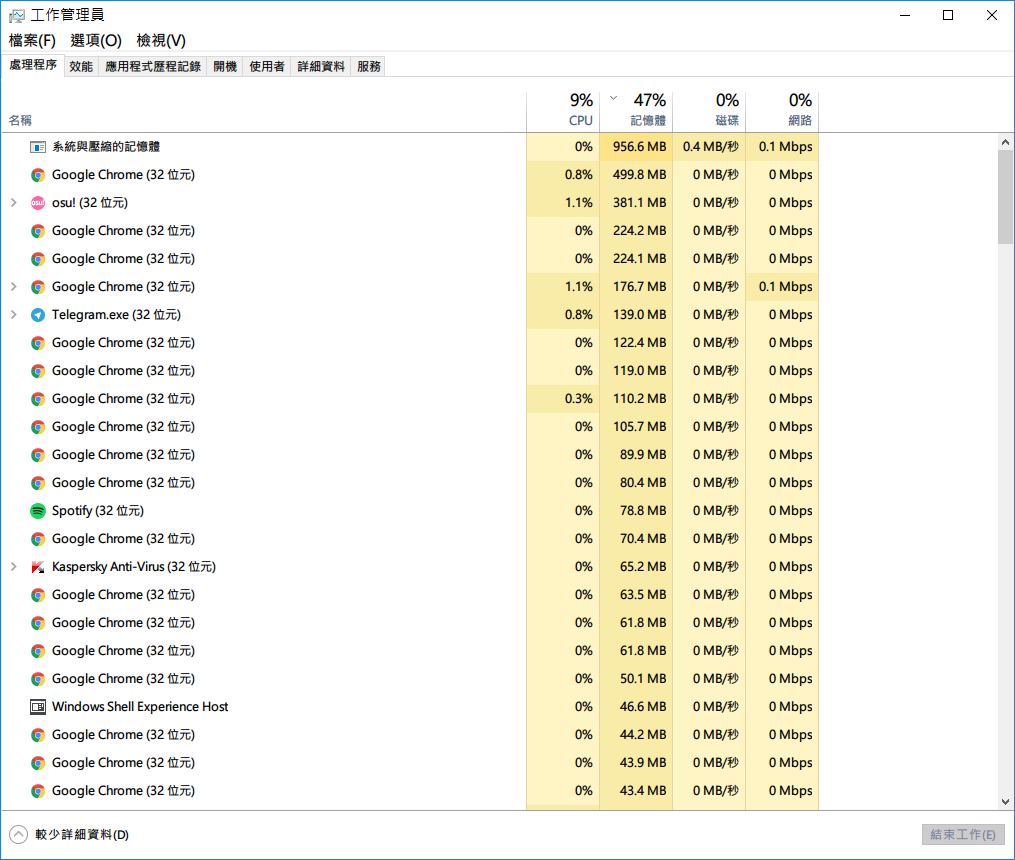Expand the Chrome group using 176.7 MB
1015x860 pixels.
[x=14, y=287]
